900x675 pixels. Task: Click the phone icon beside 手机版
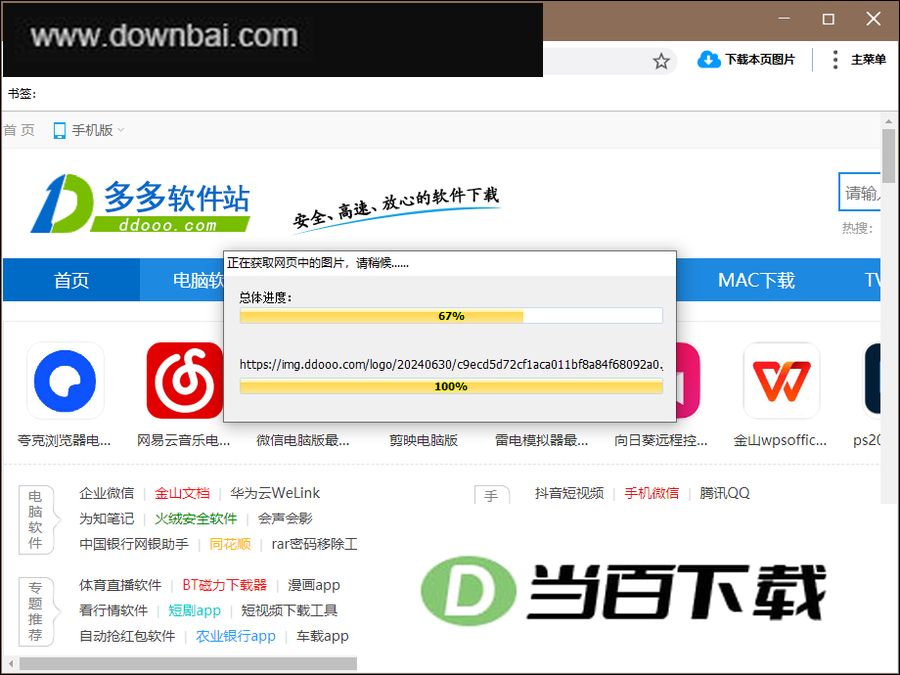coord(59,131)
